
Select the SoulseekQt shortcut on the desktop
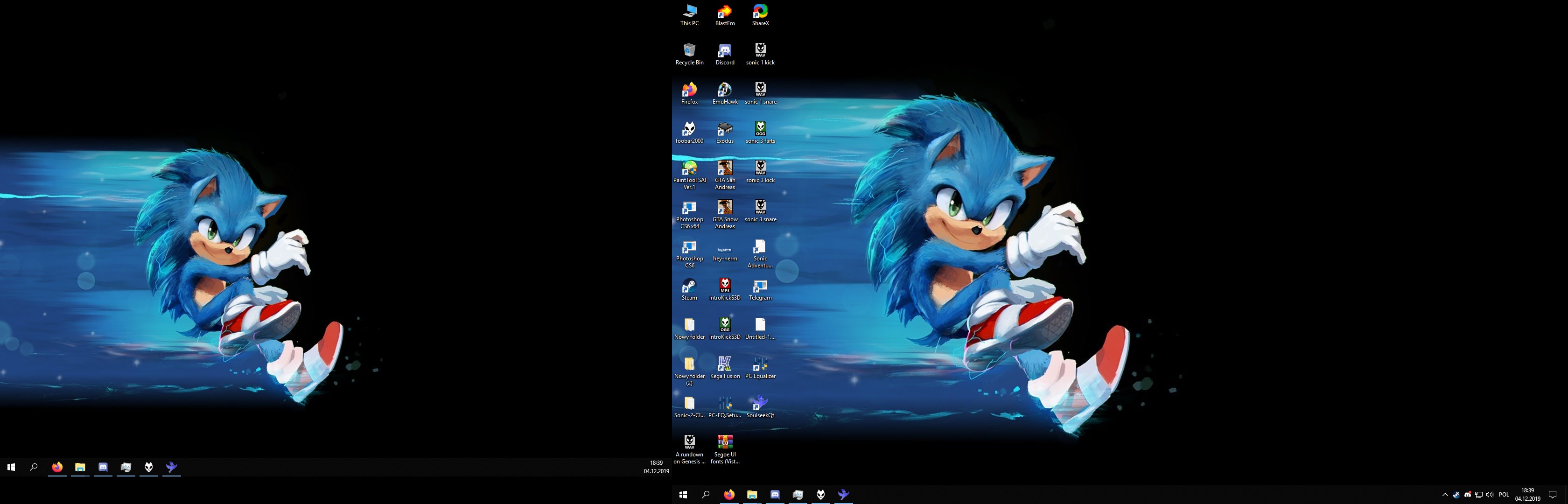(760, 407)
